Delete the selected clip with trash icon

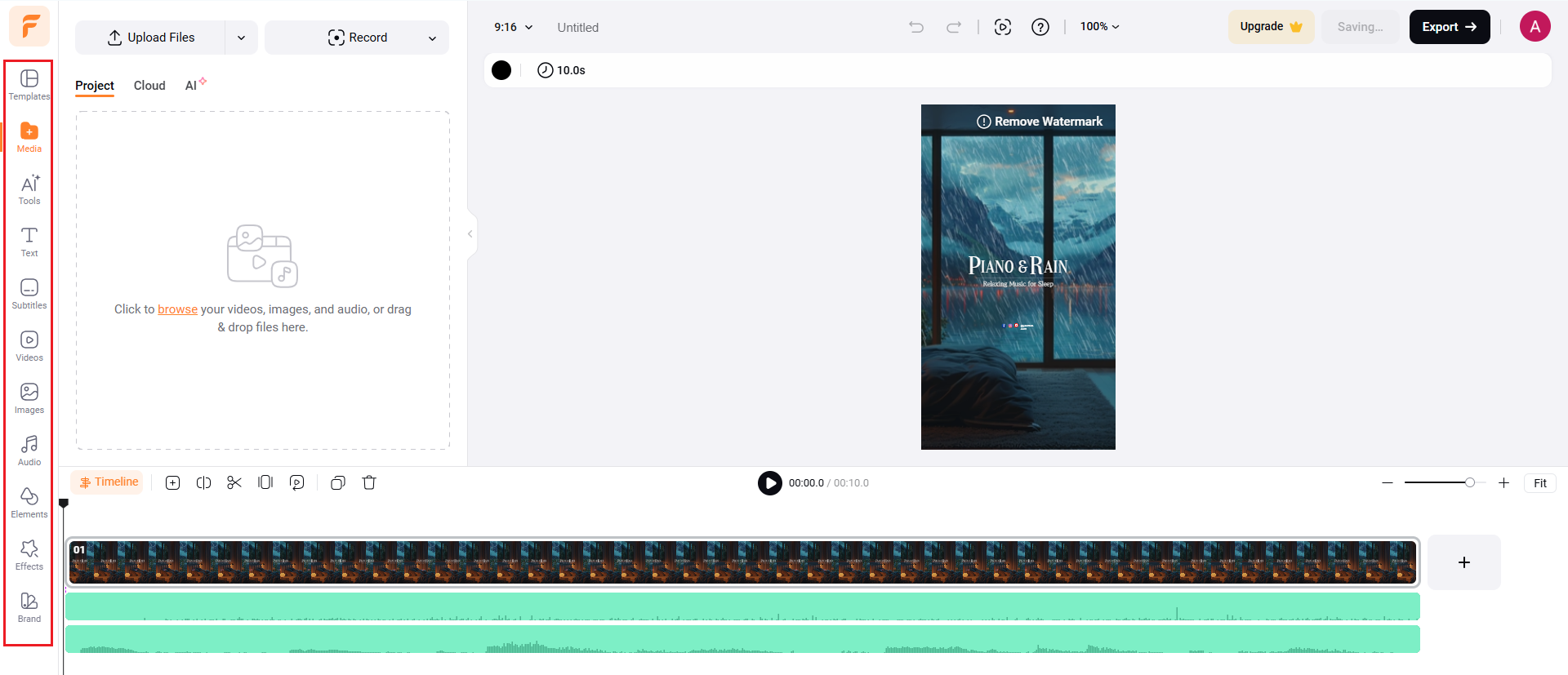click(x=369, y=482)
